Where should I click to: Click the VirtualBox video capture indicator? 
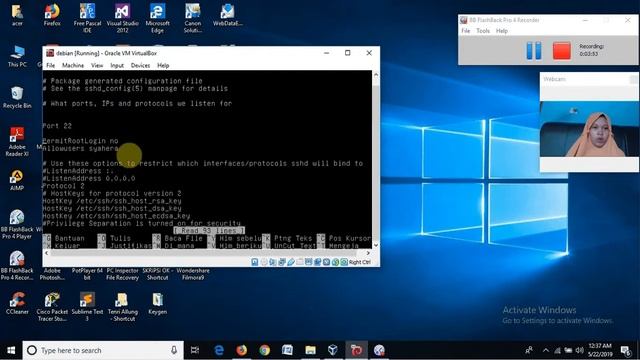(318, 262)
